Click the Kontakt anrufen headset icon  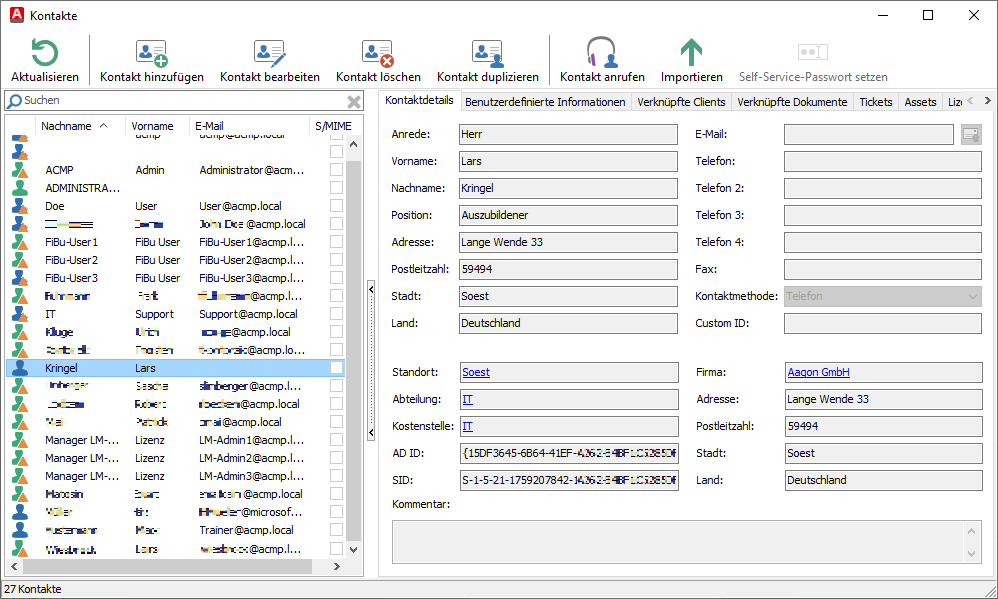(x=601, y=53)
